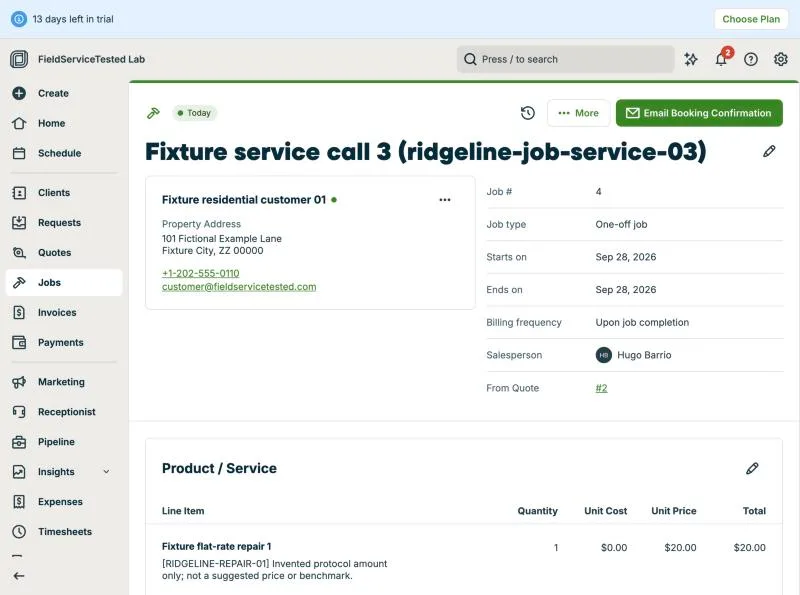Viewport: 800px width, 595px height.
Task: Click customer@fieldservicetested.com email link
Action: 239,287
